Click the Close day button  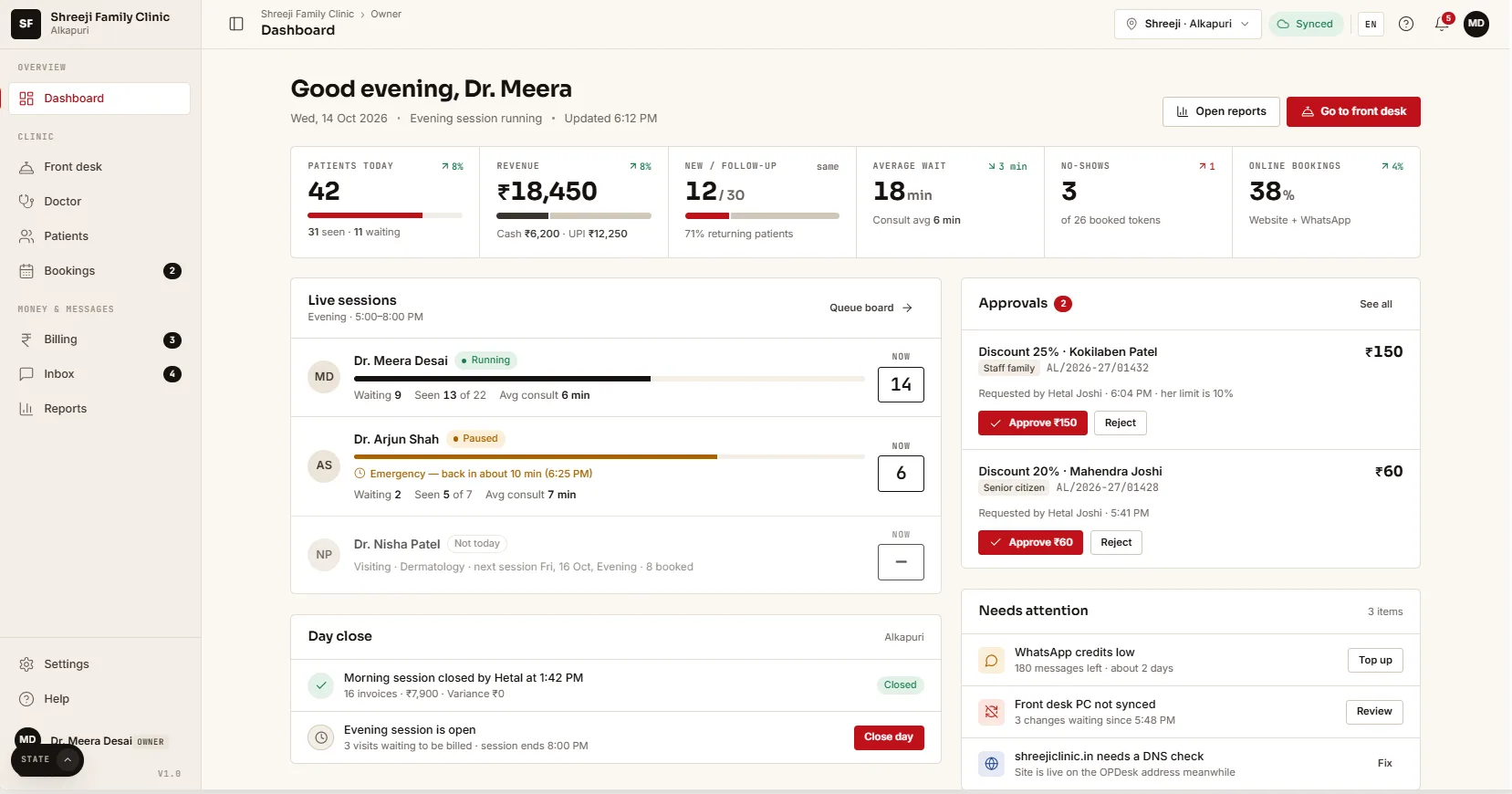point(889,737)
